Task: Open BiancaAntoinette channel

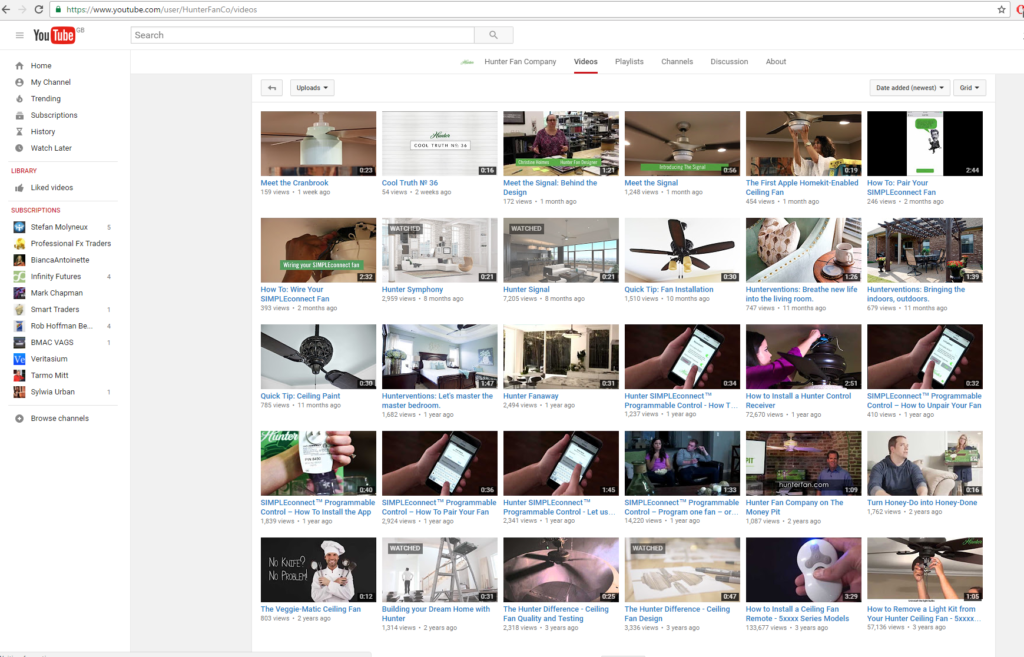Action: (x=60, y=260)
